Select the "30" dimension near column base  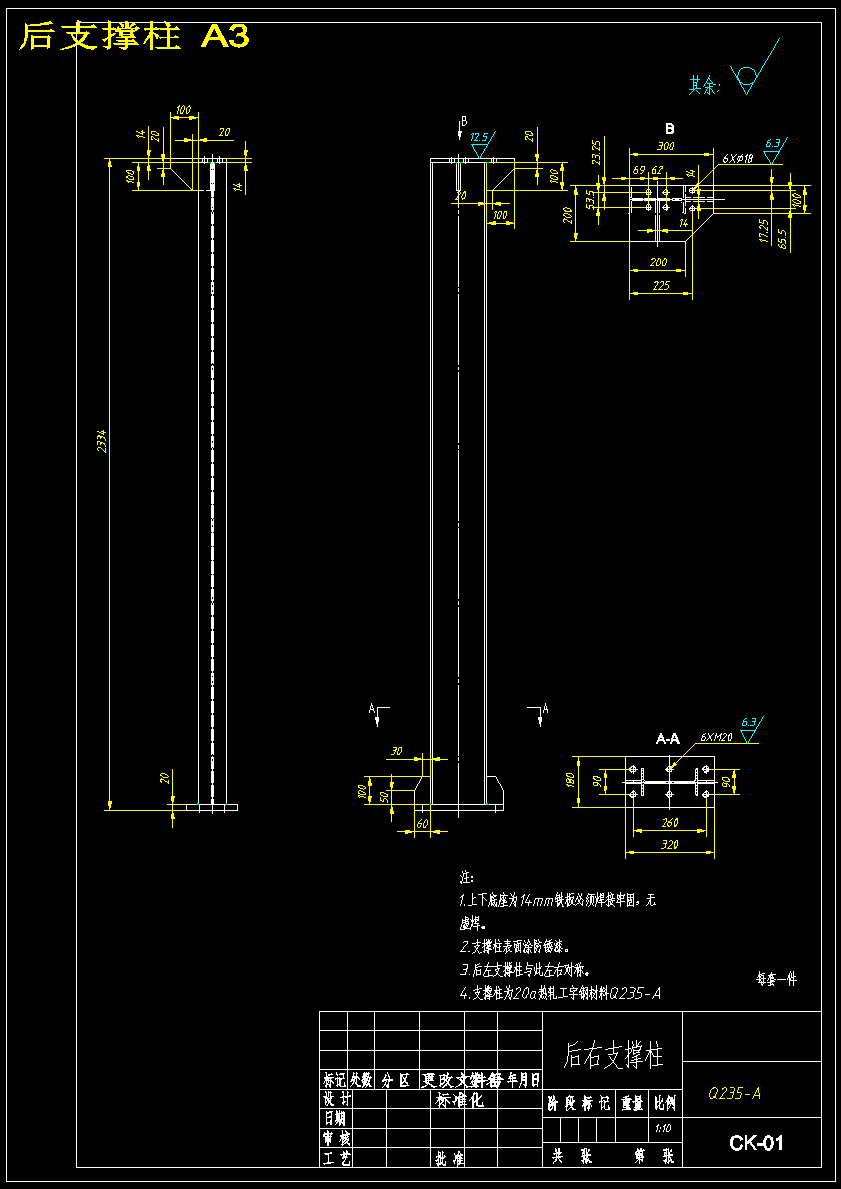(x=396, y=751)
